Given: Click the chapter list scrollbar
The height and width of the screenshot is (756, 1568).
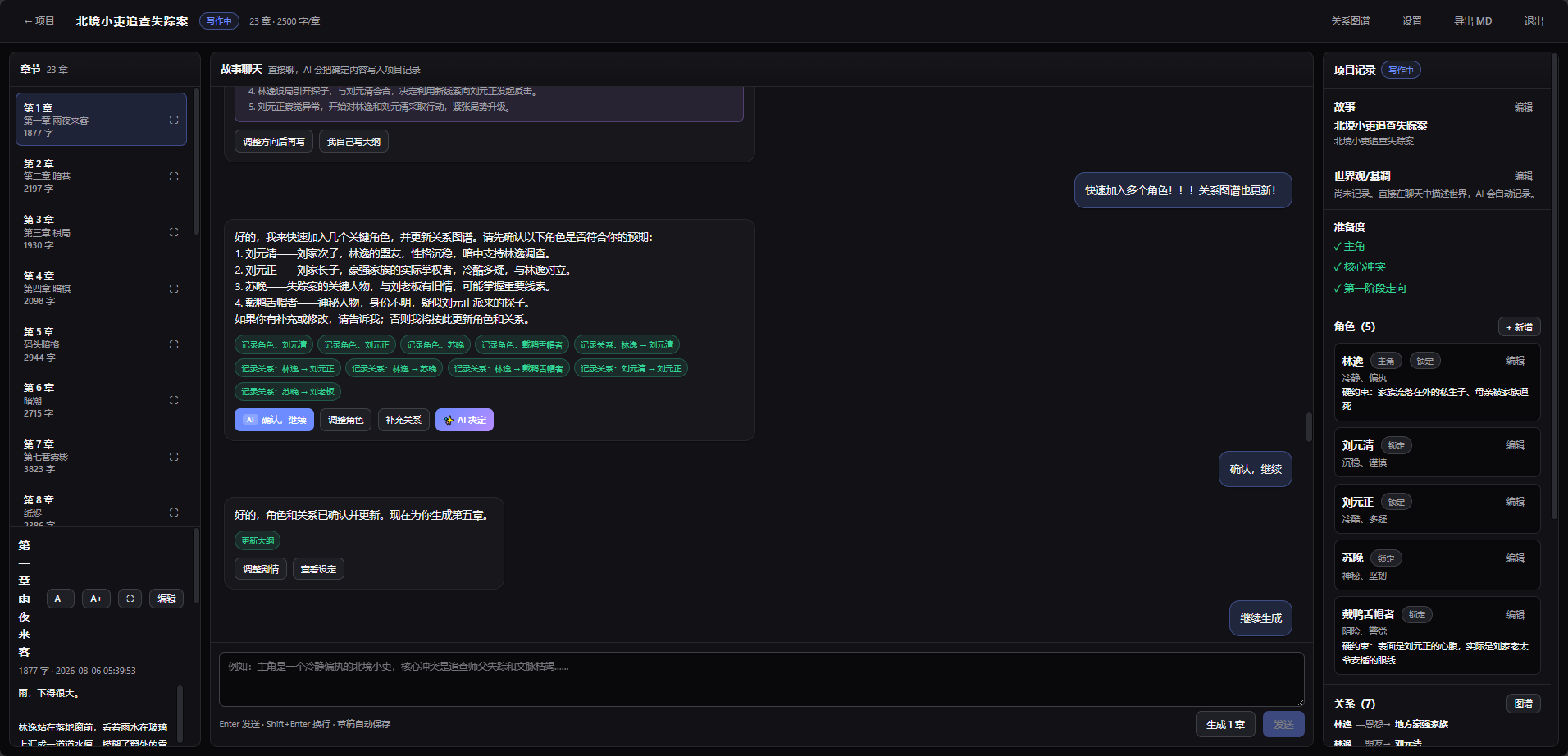Looking at the screenshot, I should [196, 161].
